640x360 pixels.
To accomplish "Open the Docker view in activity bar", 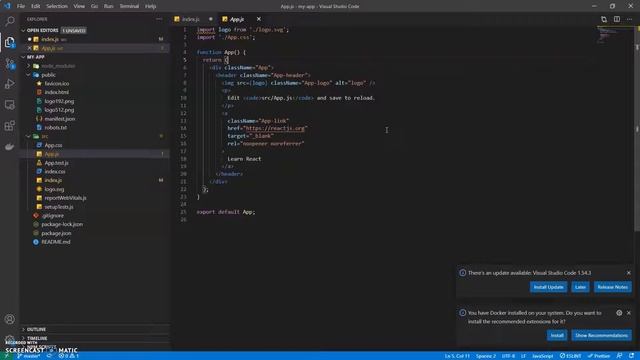I will (9, 146).
